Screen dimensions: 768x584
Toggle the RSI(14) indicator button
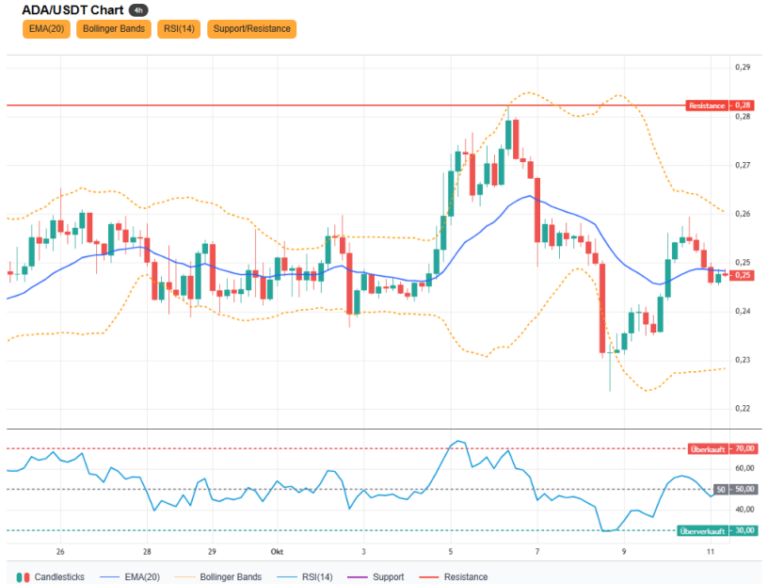tap(179, 29)
